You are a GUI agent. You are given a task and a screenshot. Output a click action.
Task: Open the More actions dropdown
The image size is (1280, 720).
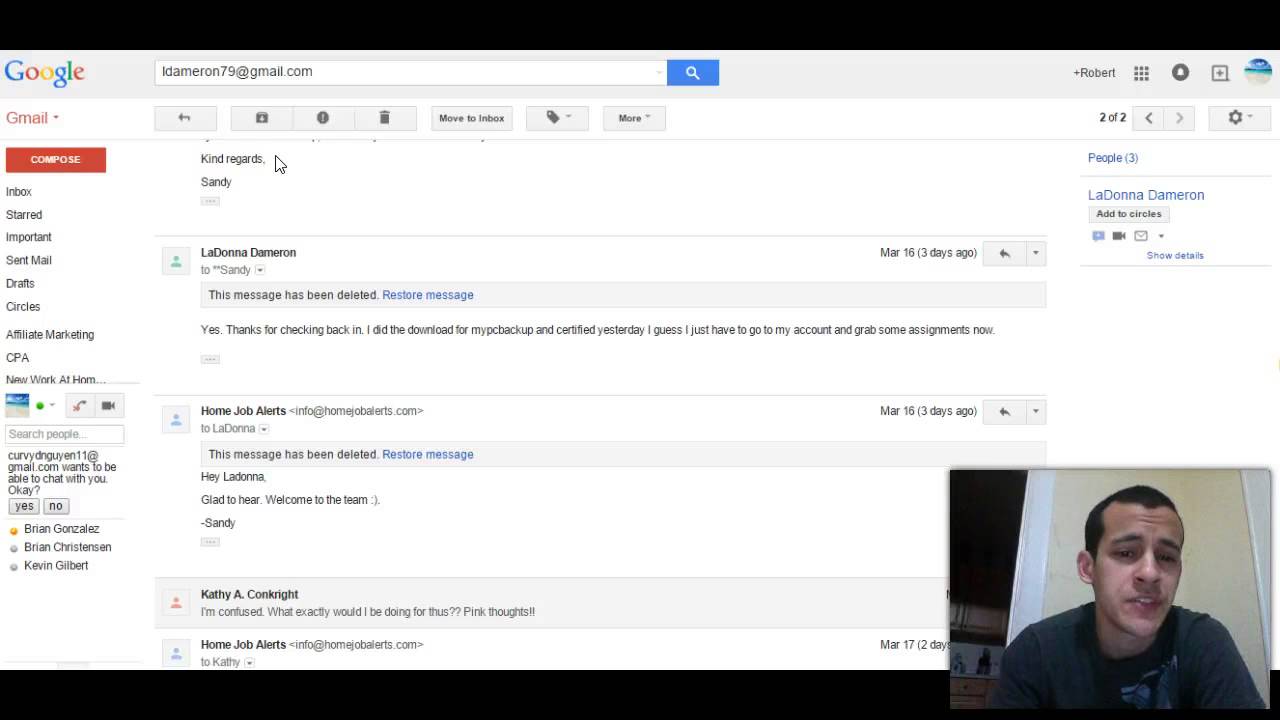point(634,118)
